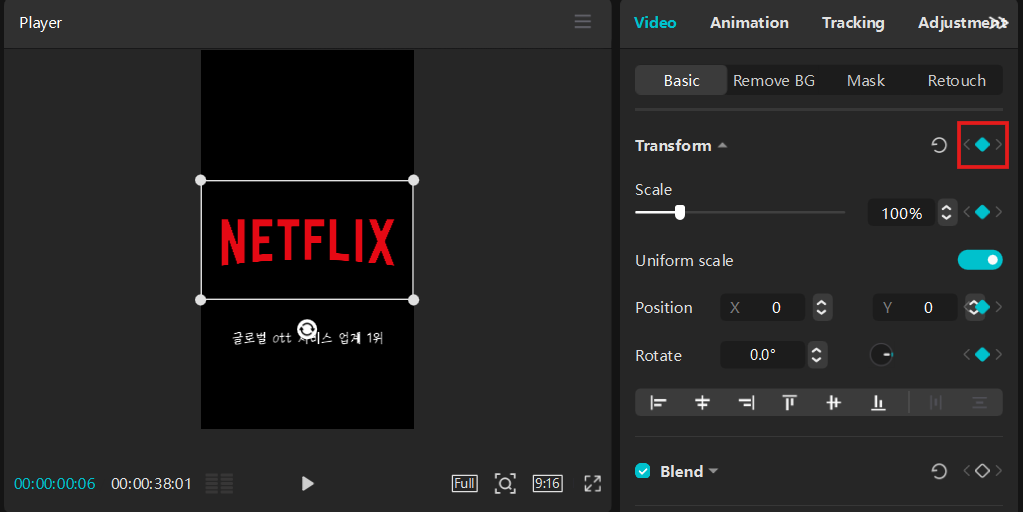Center the clip horizontally
The image size is (1023, 512).
[x=702, y=403]
